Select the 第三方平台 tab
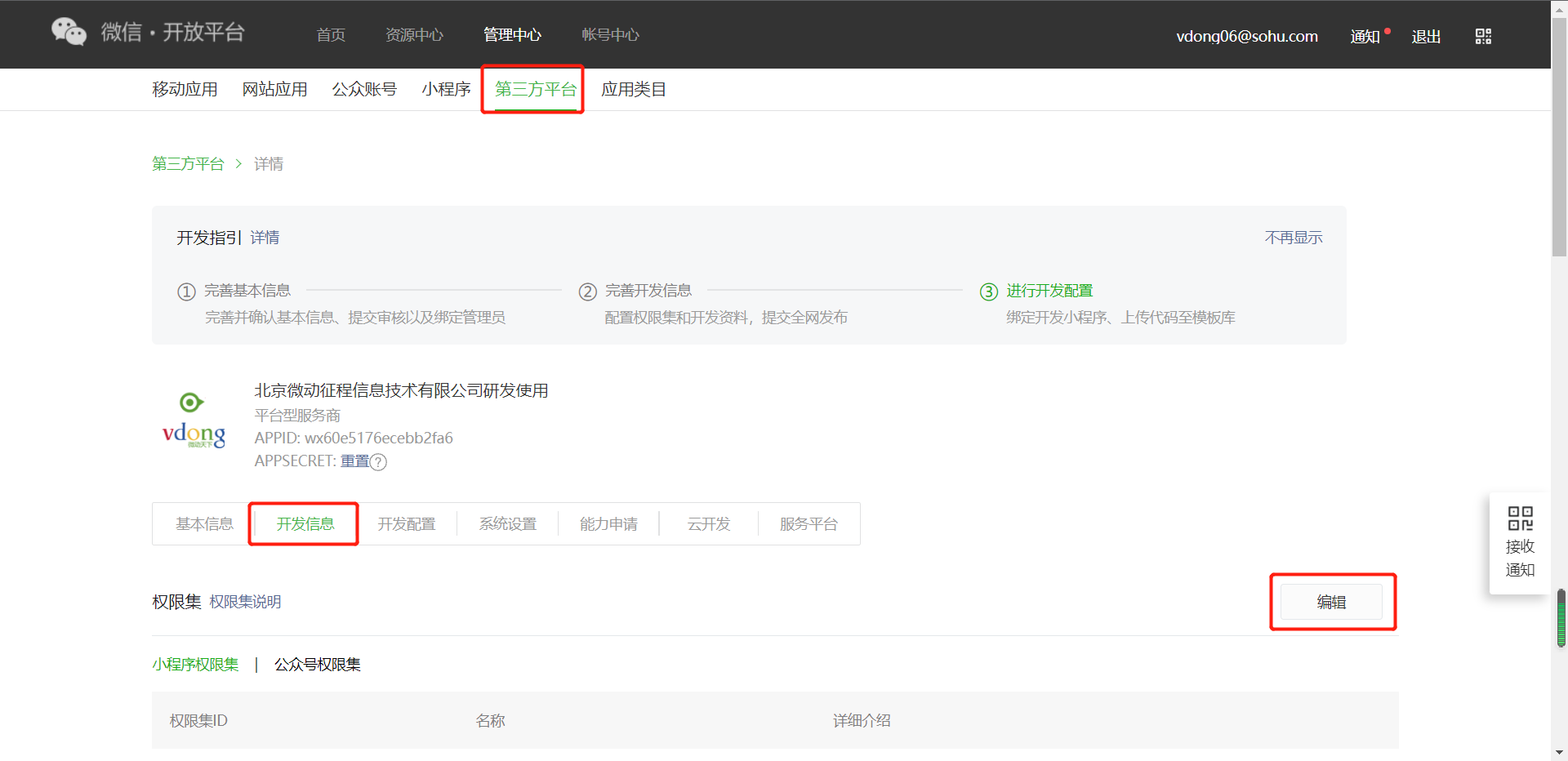The width and height of the screenshot is (1568, 761). click(x=536, y=89)
